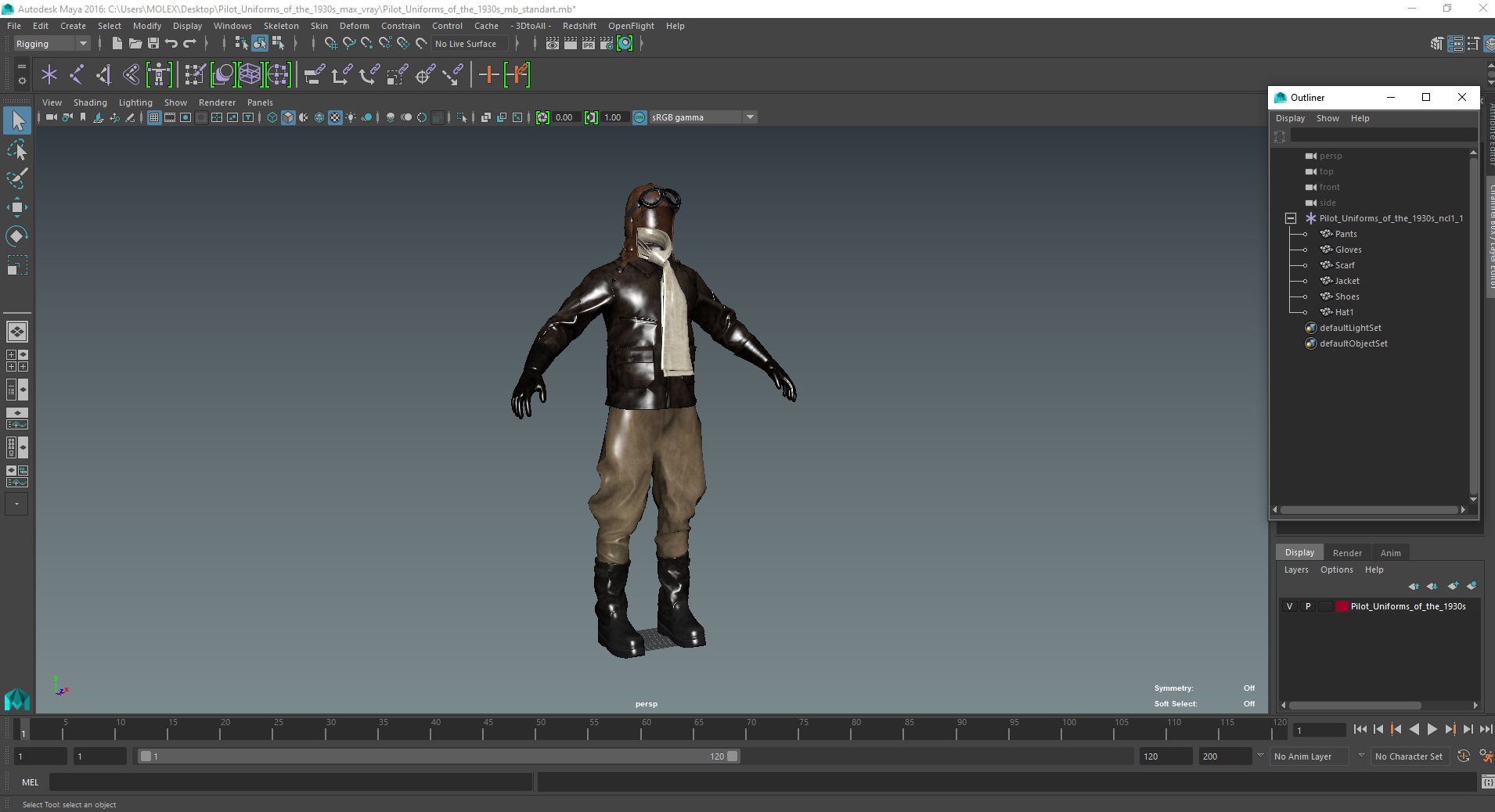Click the snap to grids icon
1495x812 pixels.
pyautogui.click(x=331, y=44)
